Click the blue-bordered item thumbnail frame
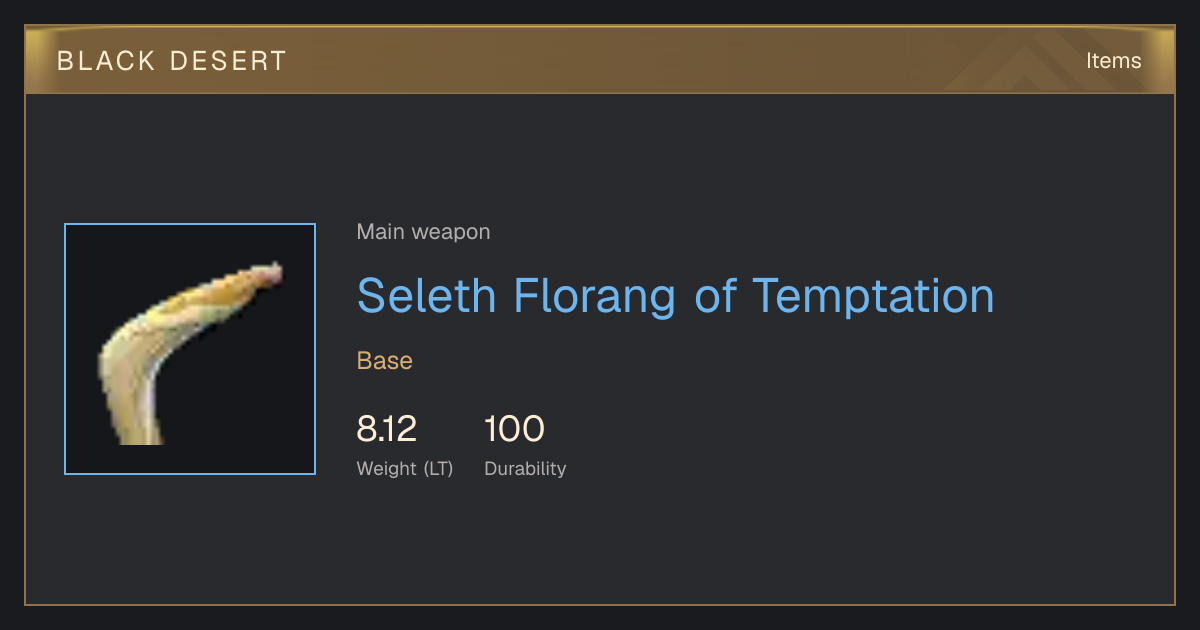 tap(190, 349)
